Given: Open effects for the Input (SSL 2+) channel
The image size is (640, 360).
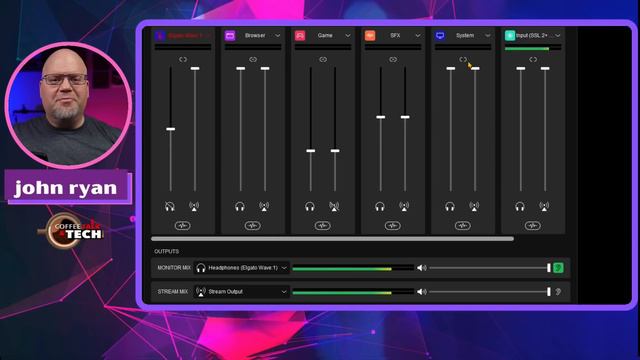Looking at the screenshot, I should (533, 225).
